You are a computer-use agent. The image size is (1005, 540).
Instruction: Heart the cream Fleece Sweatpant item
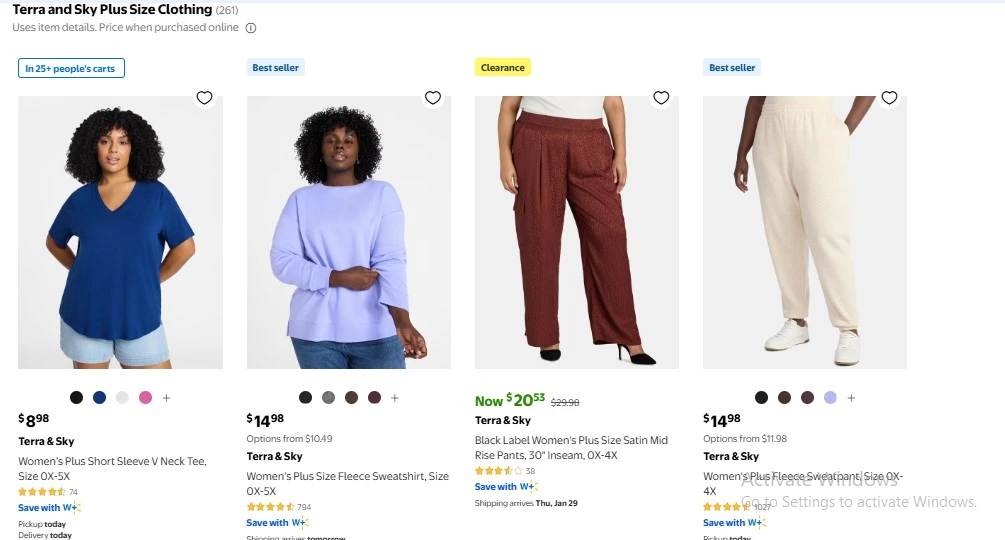coord(889,98)
